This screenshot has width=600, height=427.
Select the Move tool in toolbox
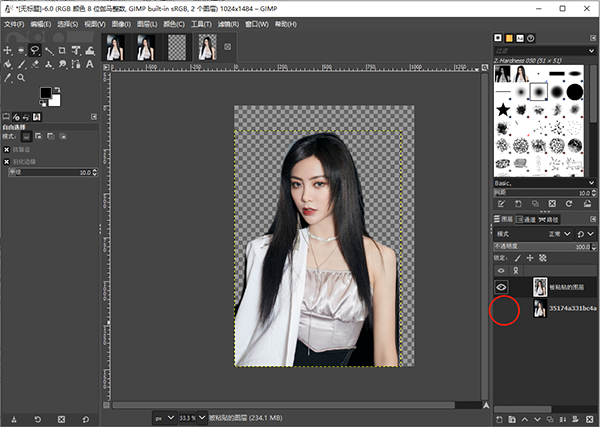tap(8, 49)
